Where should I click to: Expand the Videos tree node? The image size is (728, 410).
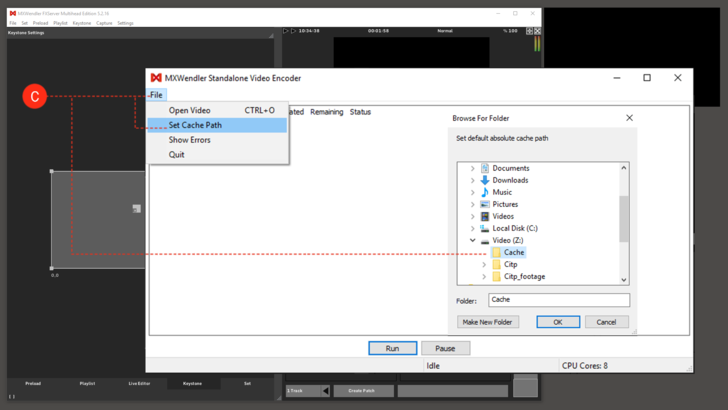point(473,216)
